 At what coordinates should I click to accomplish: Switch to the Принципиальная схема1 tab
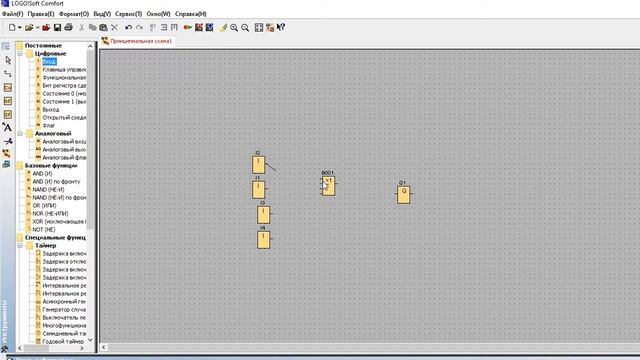pos(138,41)
